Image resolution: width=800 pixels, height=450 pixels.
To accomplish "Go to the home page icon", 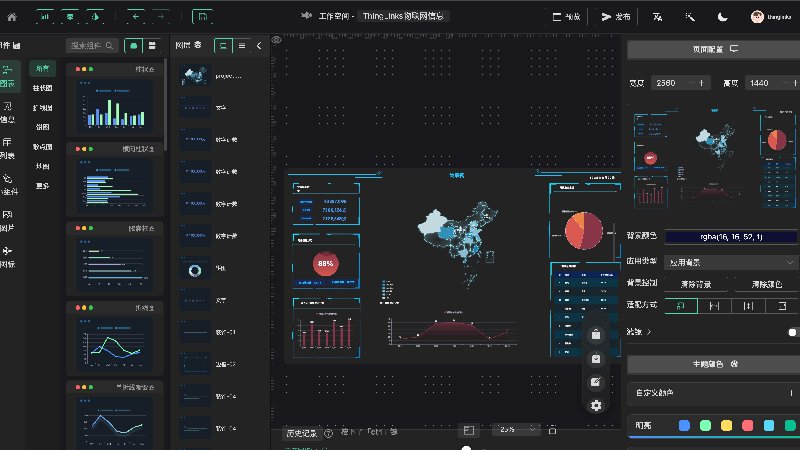I will (12, 17).
